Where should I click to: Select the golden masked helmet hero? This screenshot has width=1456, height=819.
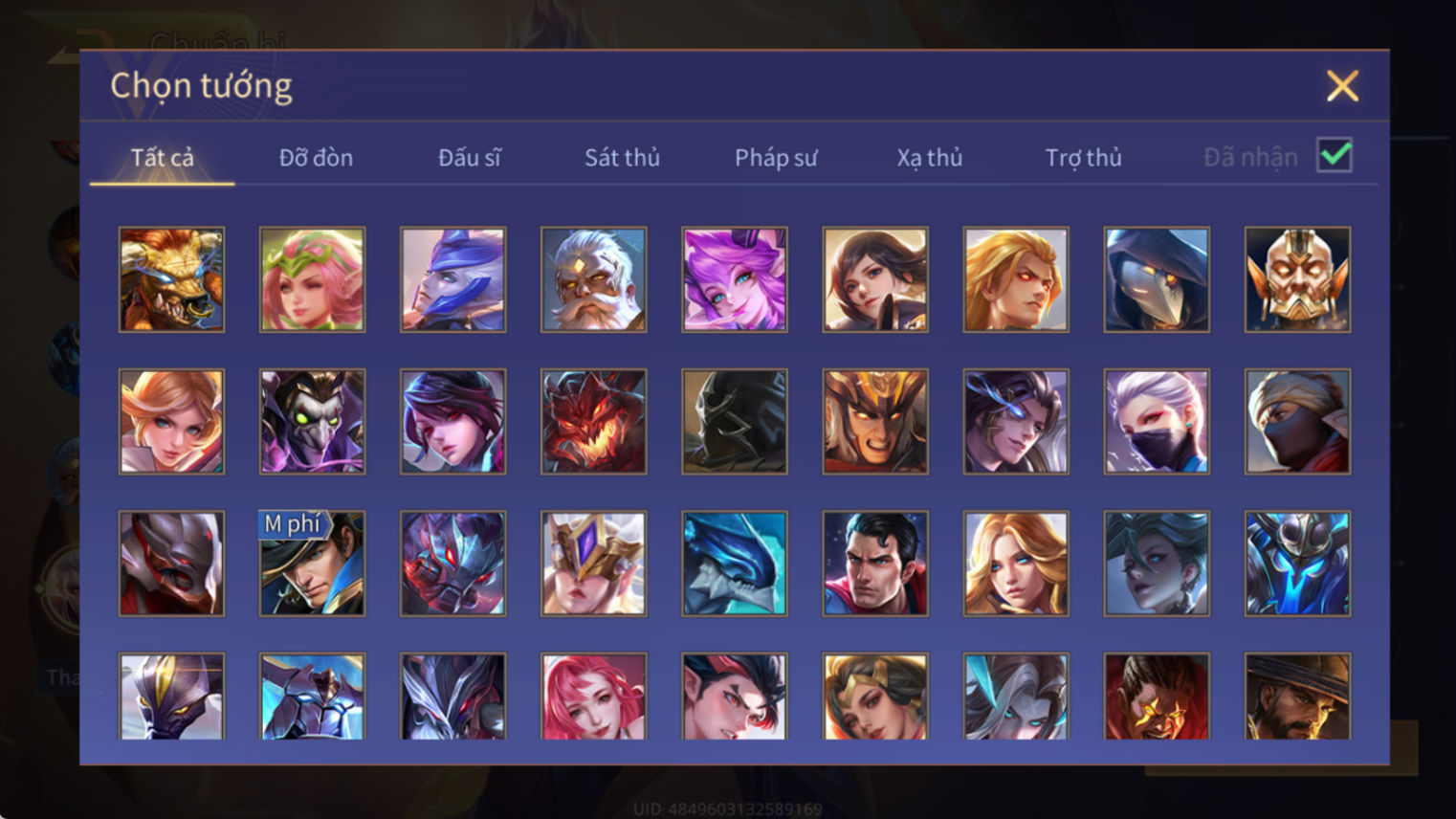click(x=1297, y=279)
